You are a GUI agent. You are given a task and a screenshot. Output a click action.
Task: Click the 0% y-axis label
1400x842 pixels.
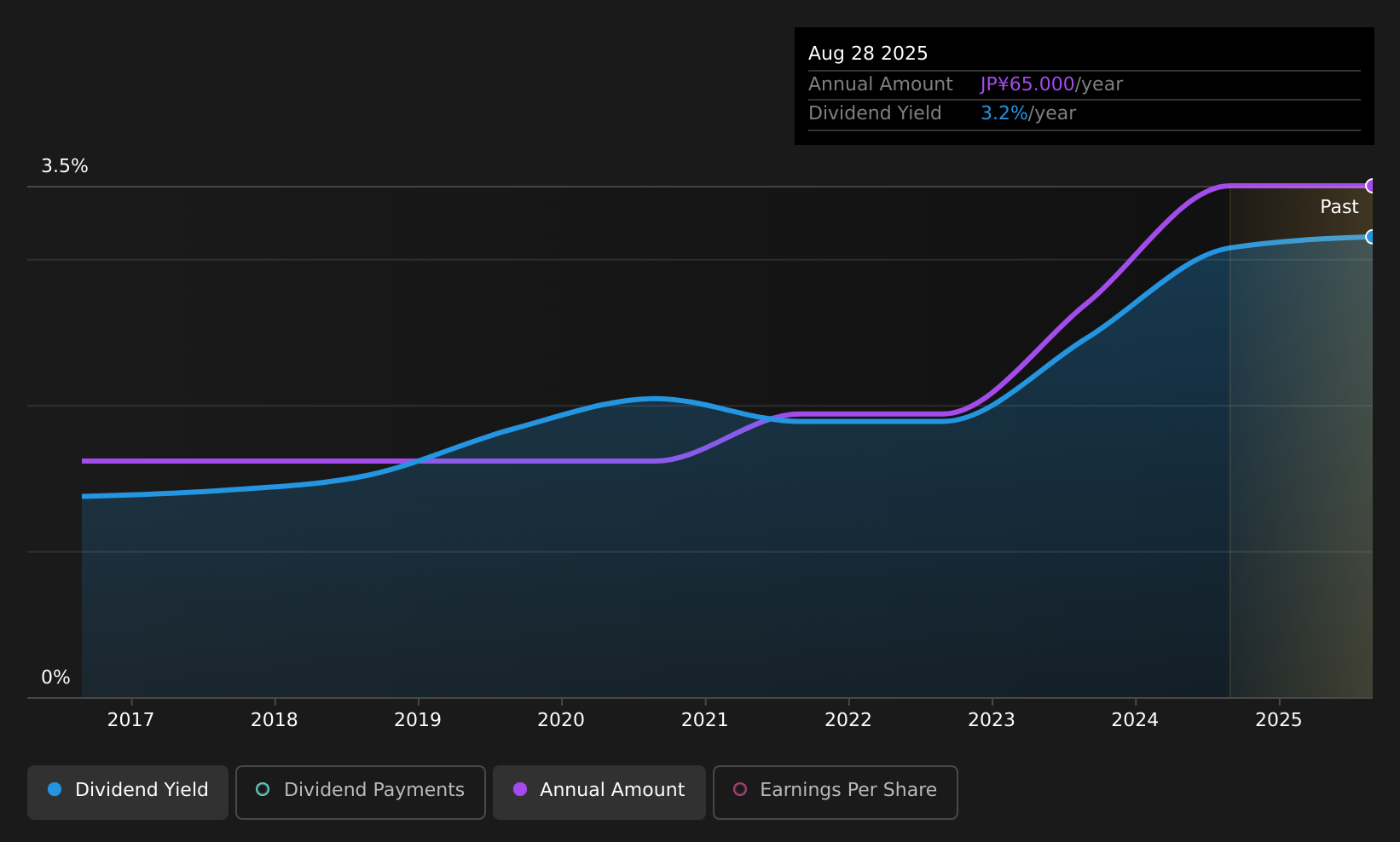pos(55,678)
